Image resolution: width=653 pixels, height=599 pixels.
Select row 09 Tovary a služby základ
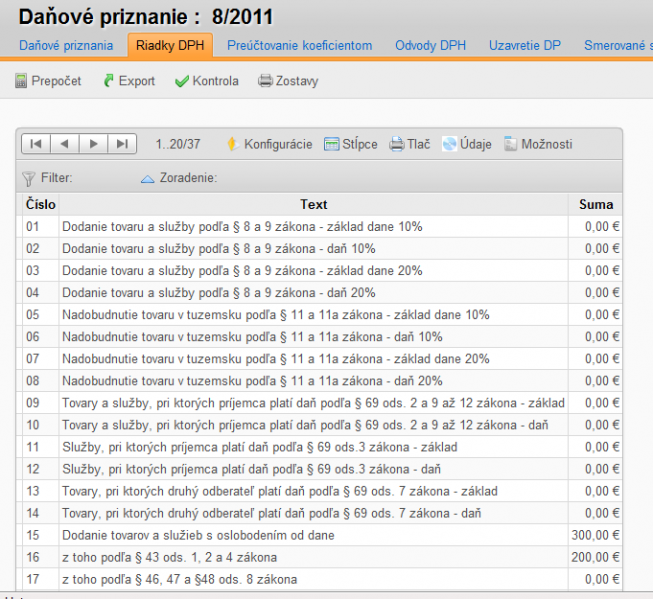[319, 403]
